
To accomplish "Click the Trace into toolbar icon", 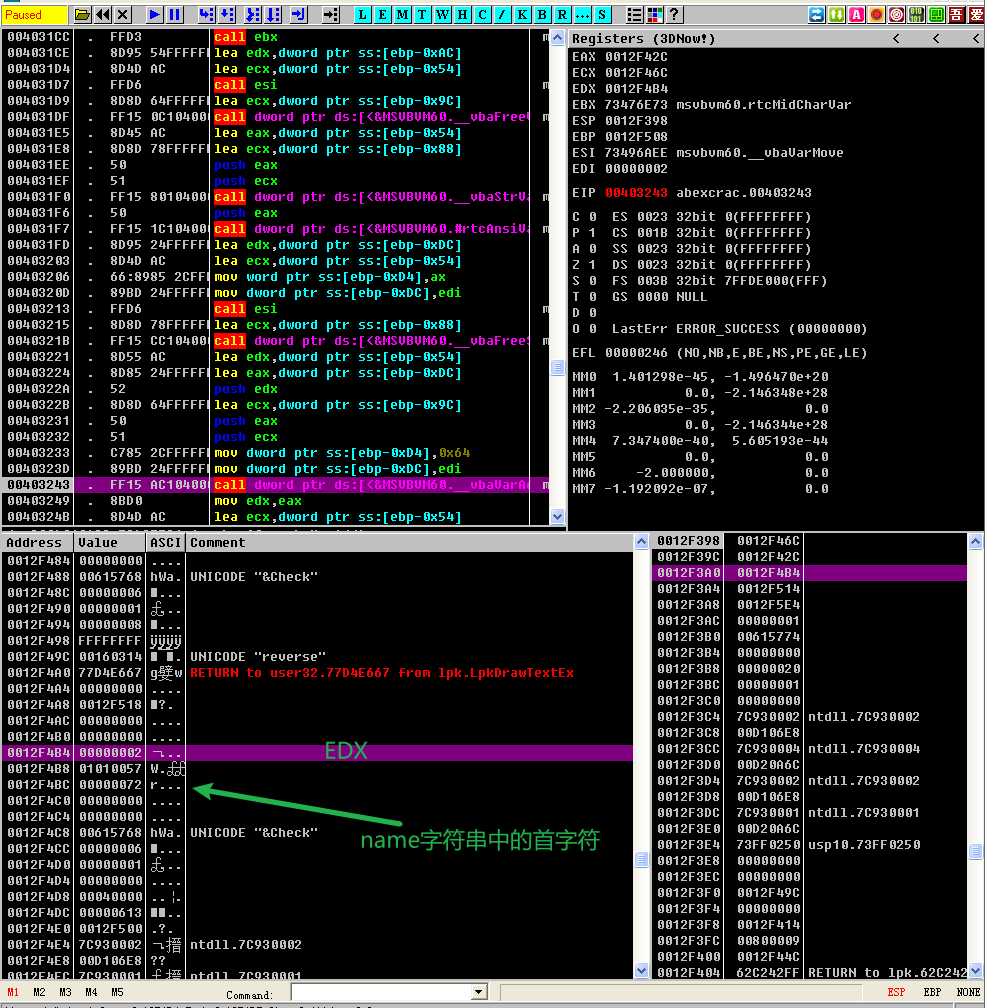I will (253, 14).
